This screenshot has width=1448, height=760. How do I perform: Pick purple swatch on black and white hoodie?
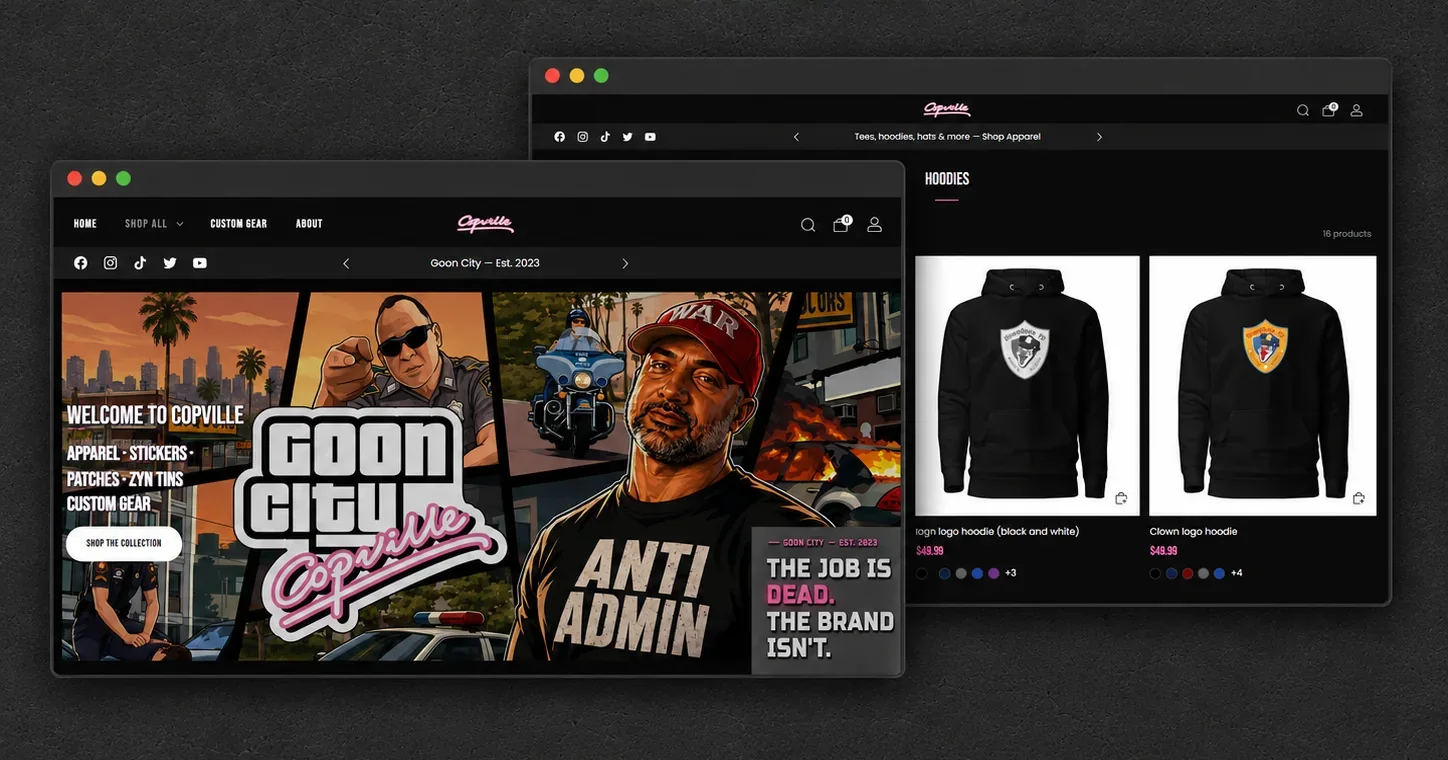[x=993, y=573]
